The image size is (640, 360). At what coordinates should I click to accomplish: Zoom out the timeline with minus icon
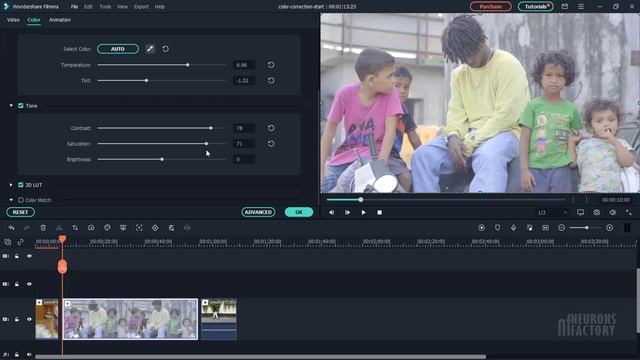point(561,228)
